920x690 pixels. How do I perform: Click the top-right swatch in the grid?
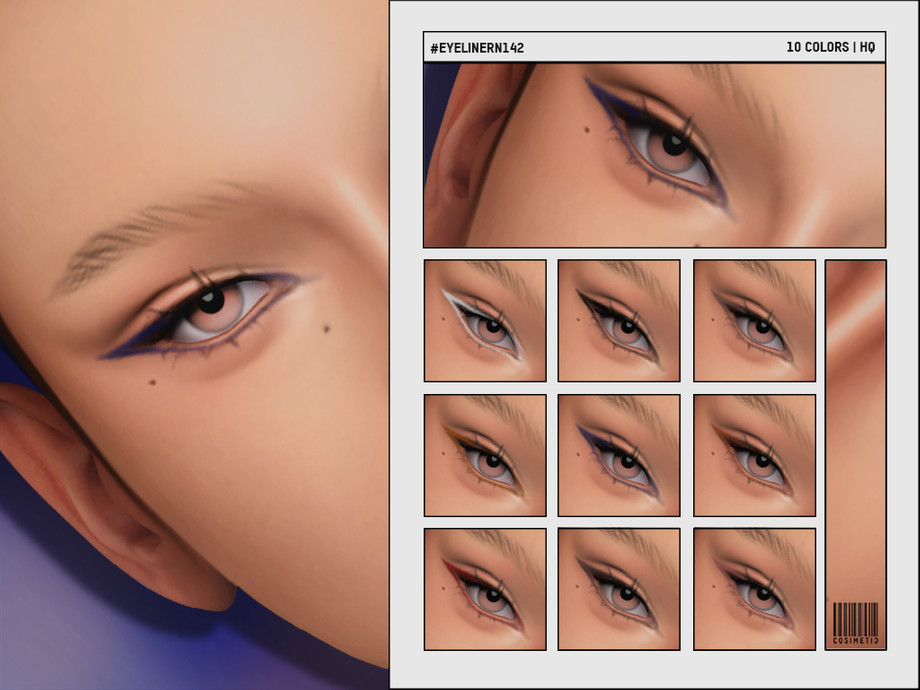[754, 320]
